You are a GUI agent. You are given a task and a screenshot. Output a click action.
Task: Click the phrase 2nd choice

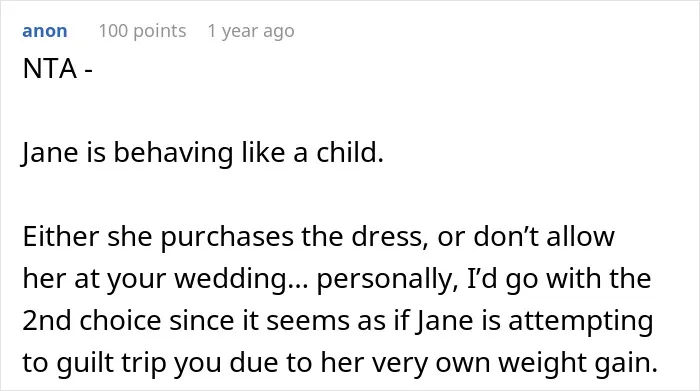tap(92, 320)
